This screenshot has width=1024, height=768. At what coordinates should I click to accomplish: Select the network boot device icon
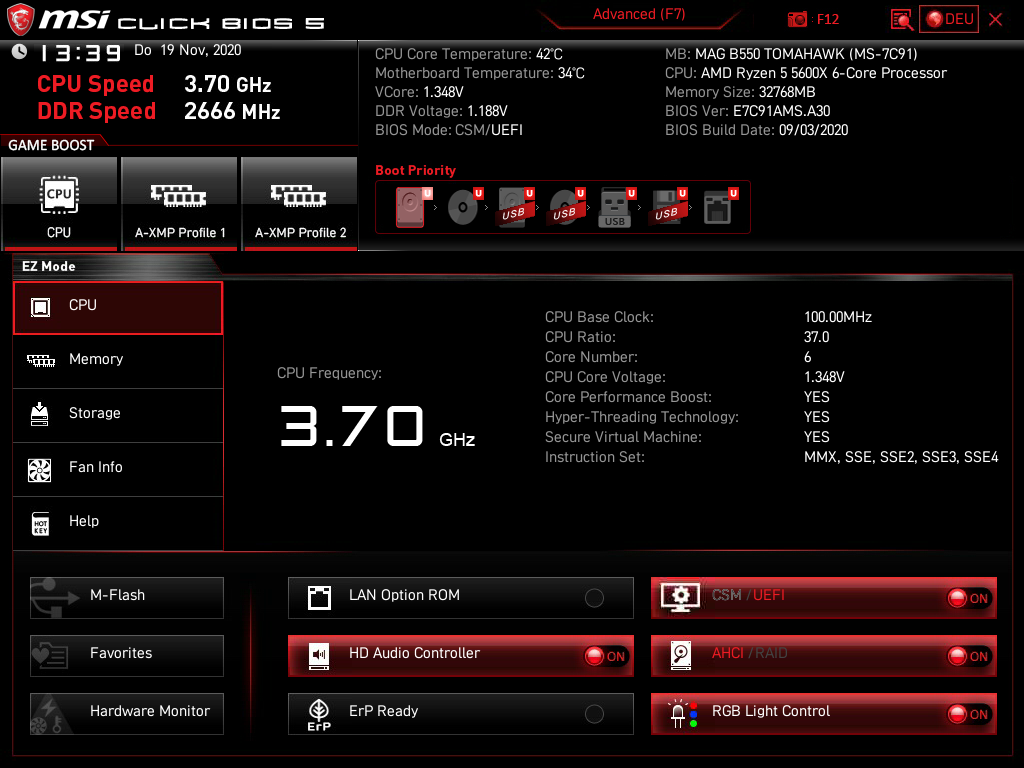pyautogui.click(x=720, y=206)
